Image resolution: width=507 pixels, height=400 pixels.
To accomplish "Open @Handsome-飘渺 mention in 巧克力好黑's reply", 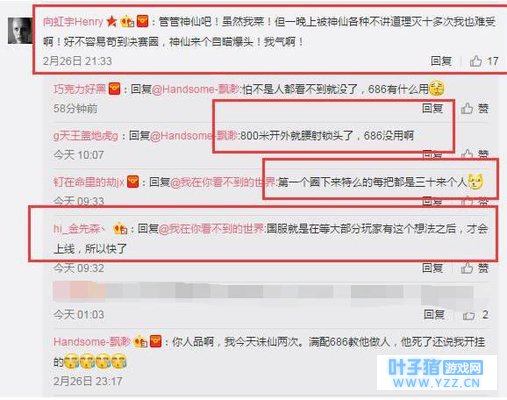I will click(x=195, y=89).
